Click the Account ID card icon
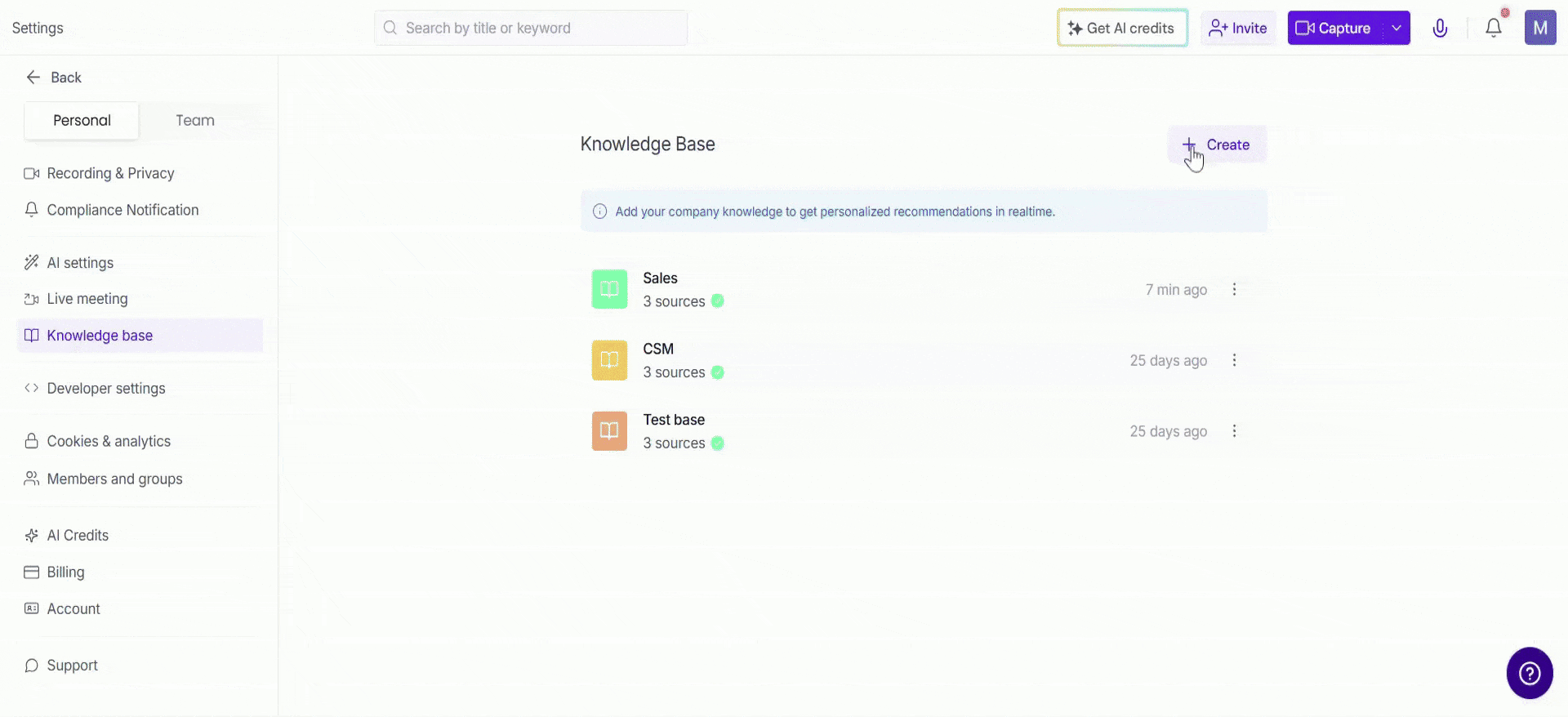Screen dimensions: 1568x717 point(31,608)
